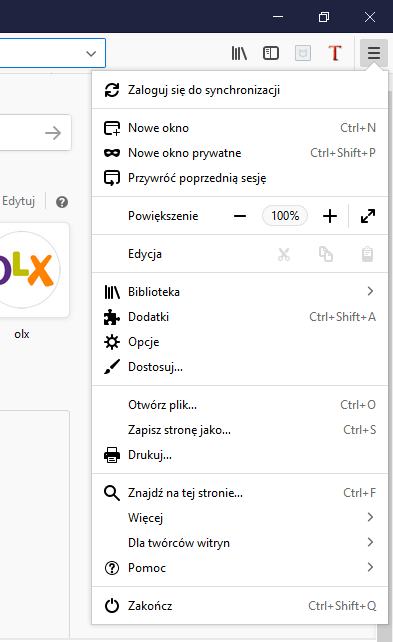
Task: Click the new window icon
Action: (112, 128)
